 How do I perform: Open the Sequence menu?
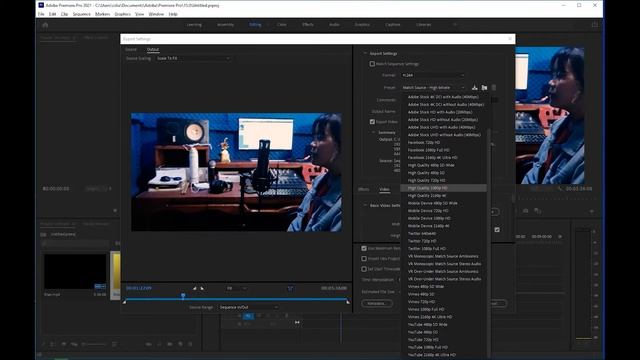click(x=82, y=14)
